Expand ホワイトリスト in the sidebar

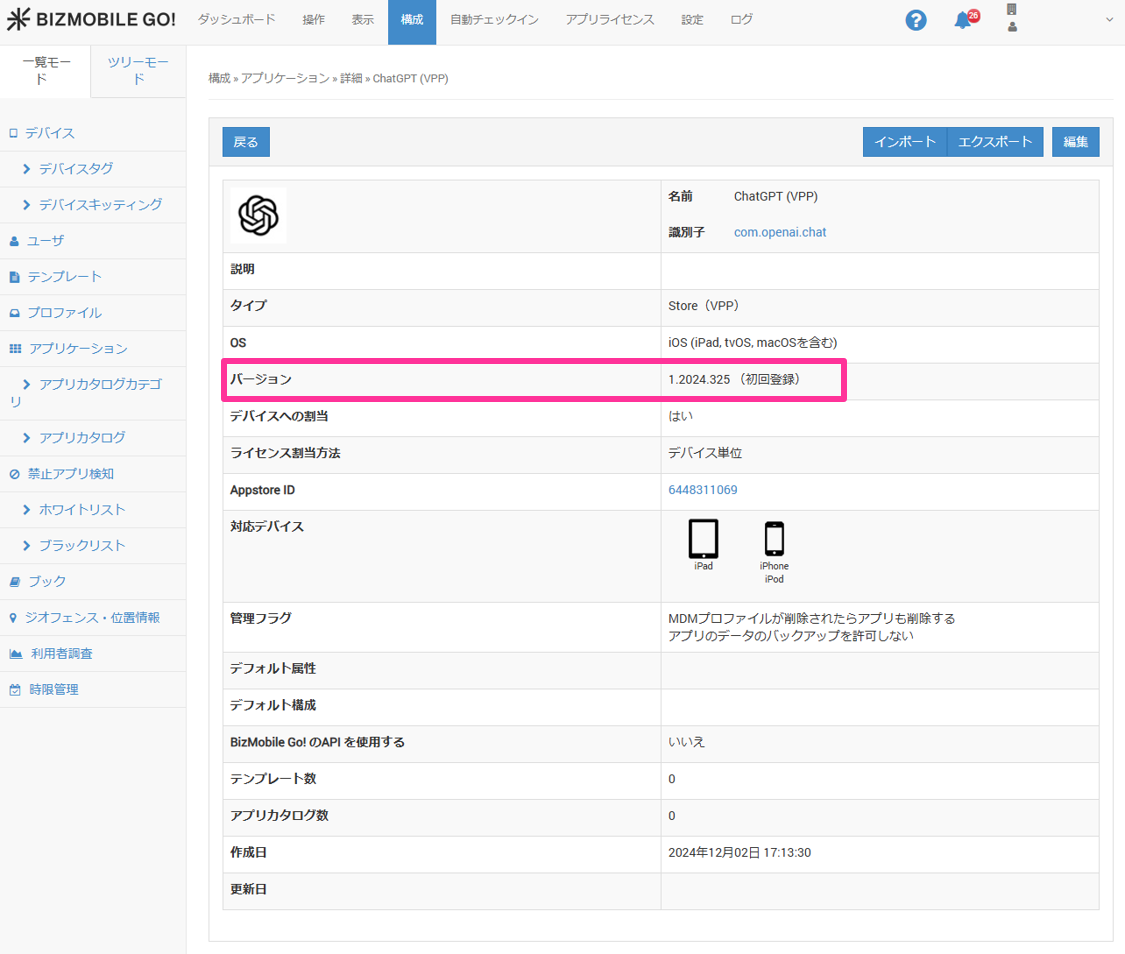coord(81,510)
